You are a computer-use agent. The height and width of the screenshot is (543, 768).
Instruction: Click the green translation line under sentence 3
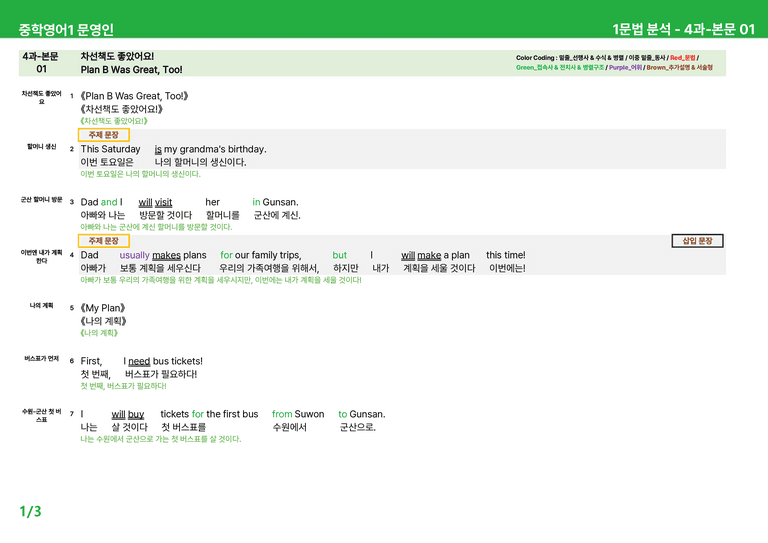pos(156,227)
